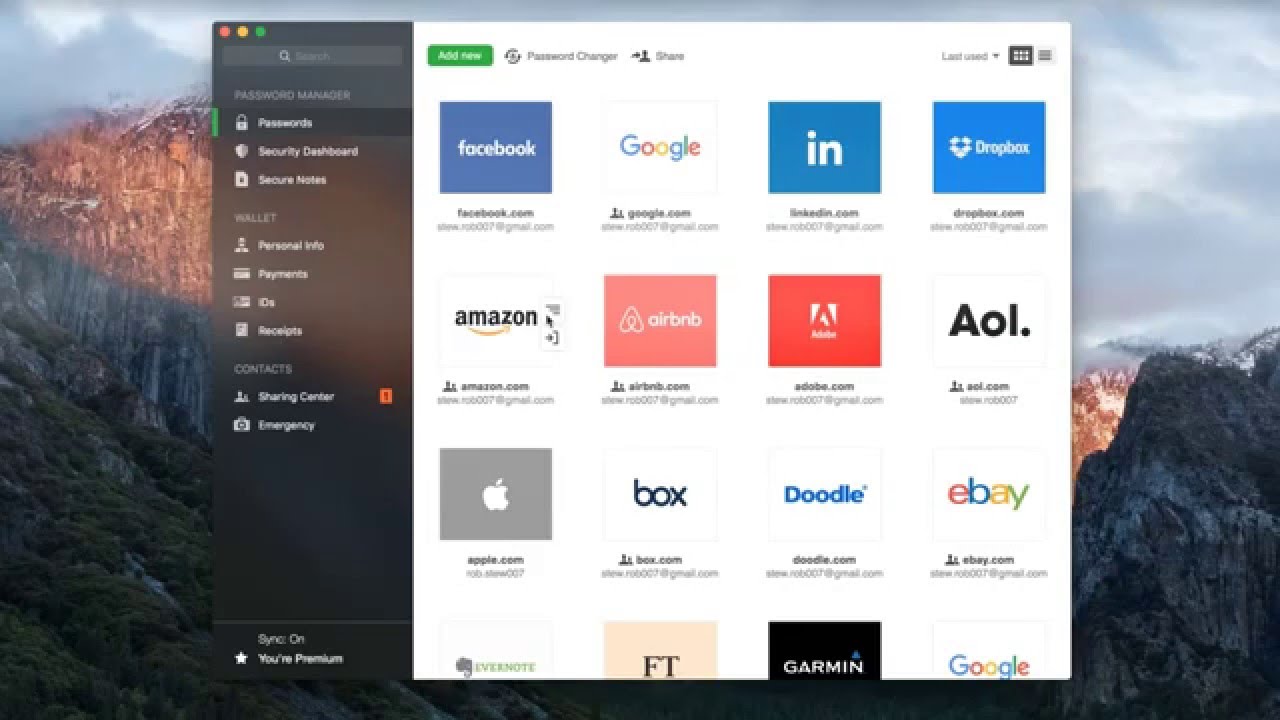Click the login arrow icon on Amazon tile
Image resolution: width=1280 pixels, height=720 pixels.
click(x=551, y=338)
